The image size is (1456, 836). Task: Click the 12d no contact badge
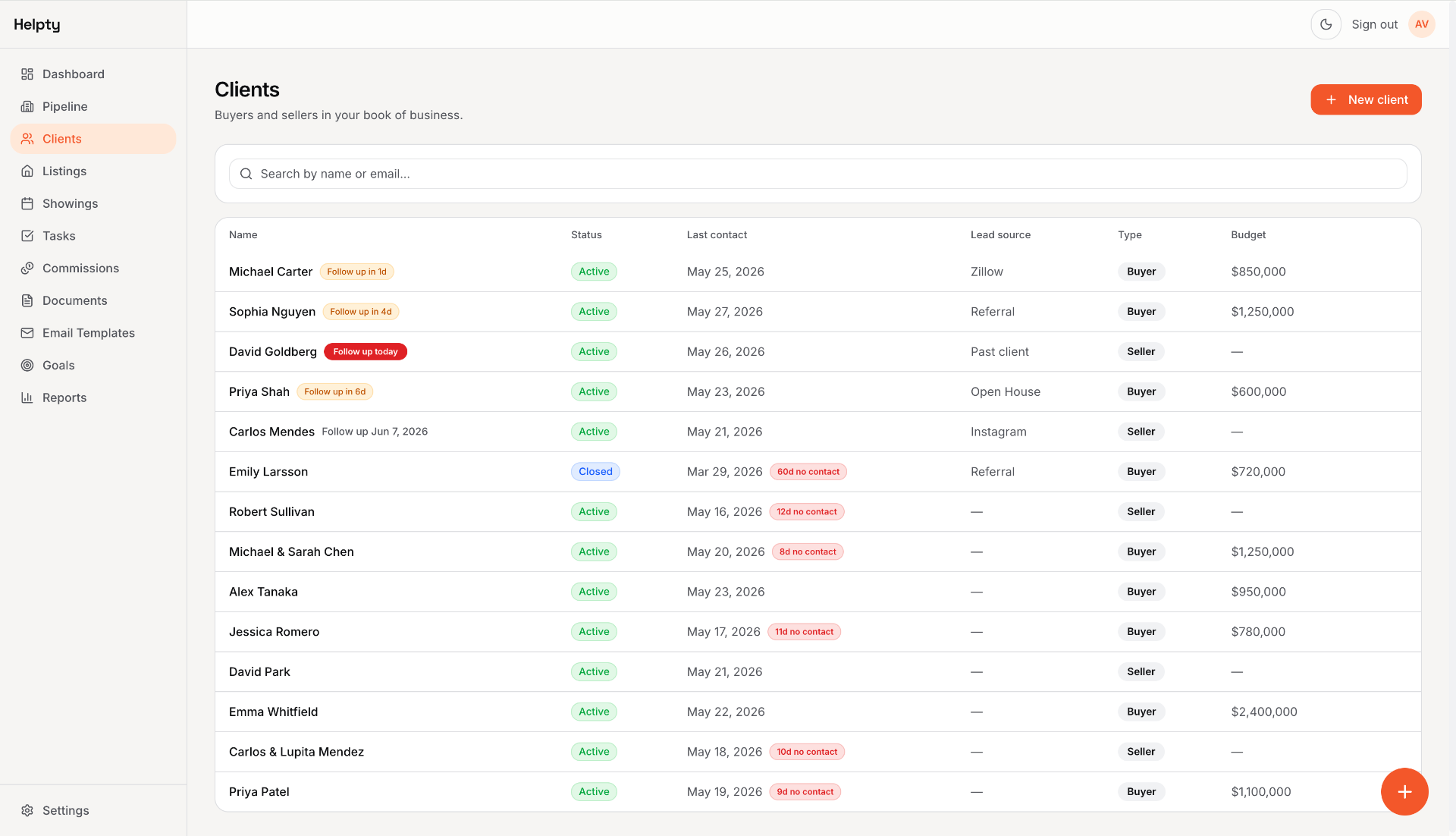pos(807,512)
